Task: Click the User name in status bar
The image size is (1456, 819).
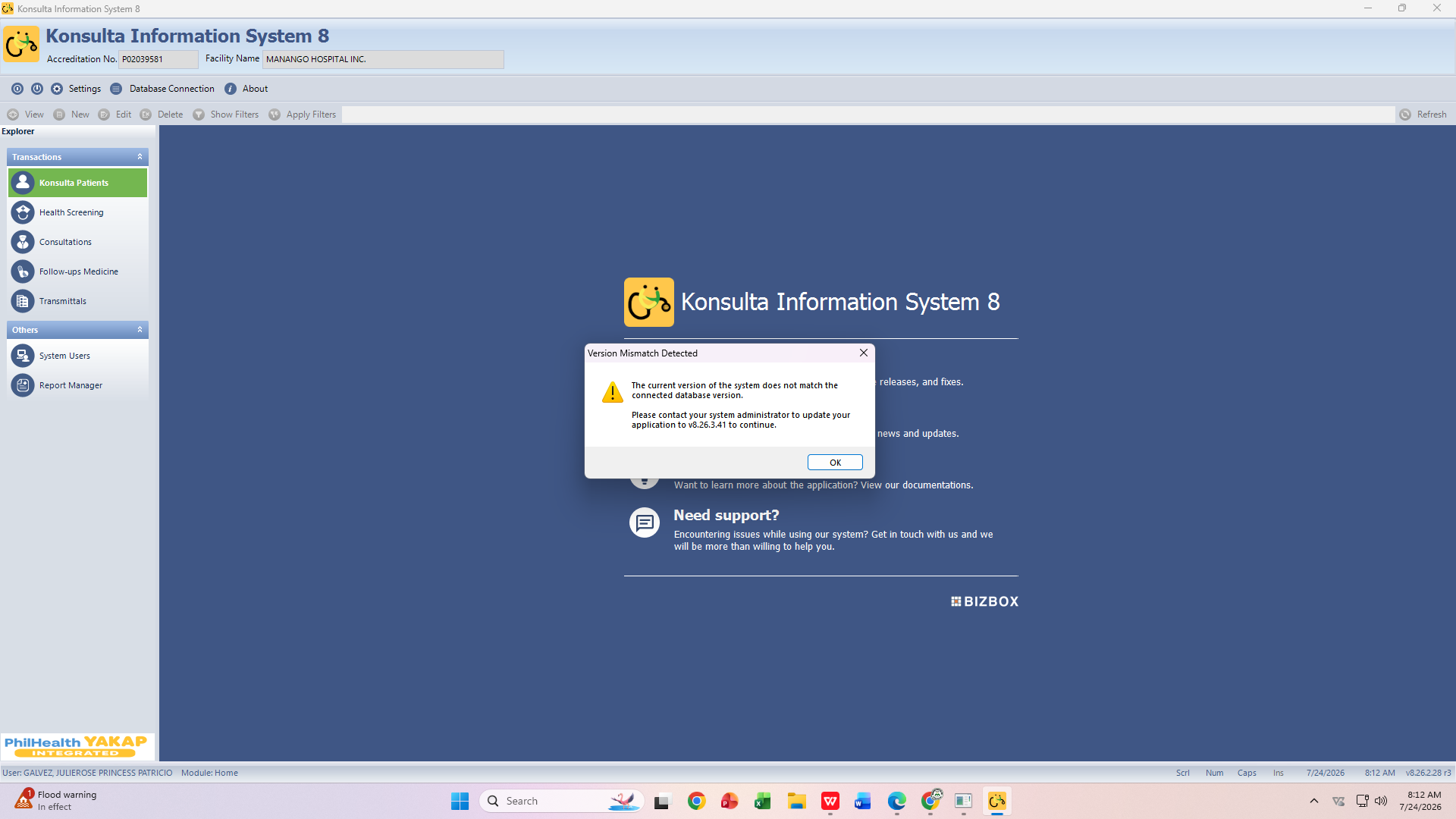Action: point(87,773)
